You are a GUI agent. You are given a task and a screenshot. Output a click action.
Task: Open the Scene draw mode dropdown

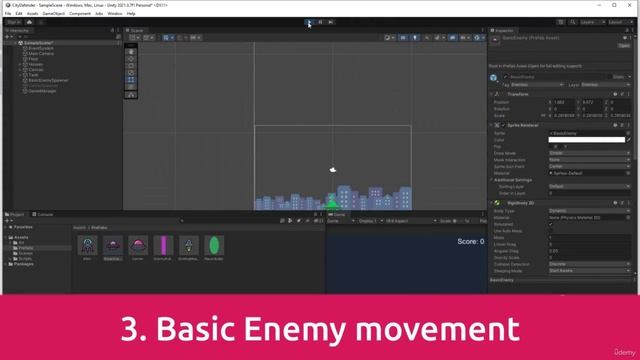tap(389, 38)
